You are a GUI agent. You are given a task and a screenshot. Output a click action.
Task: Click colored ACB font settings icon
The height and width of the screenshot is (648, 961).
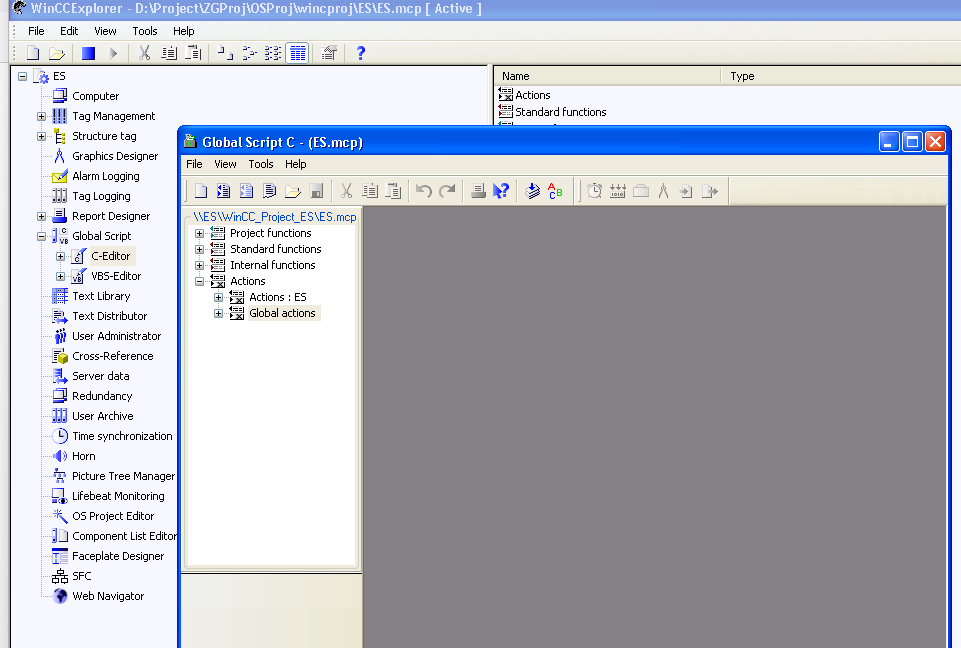(555, 191)
